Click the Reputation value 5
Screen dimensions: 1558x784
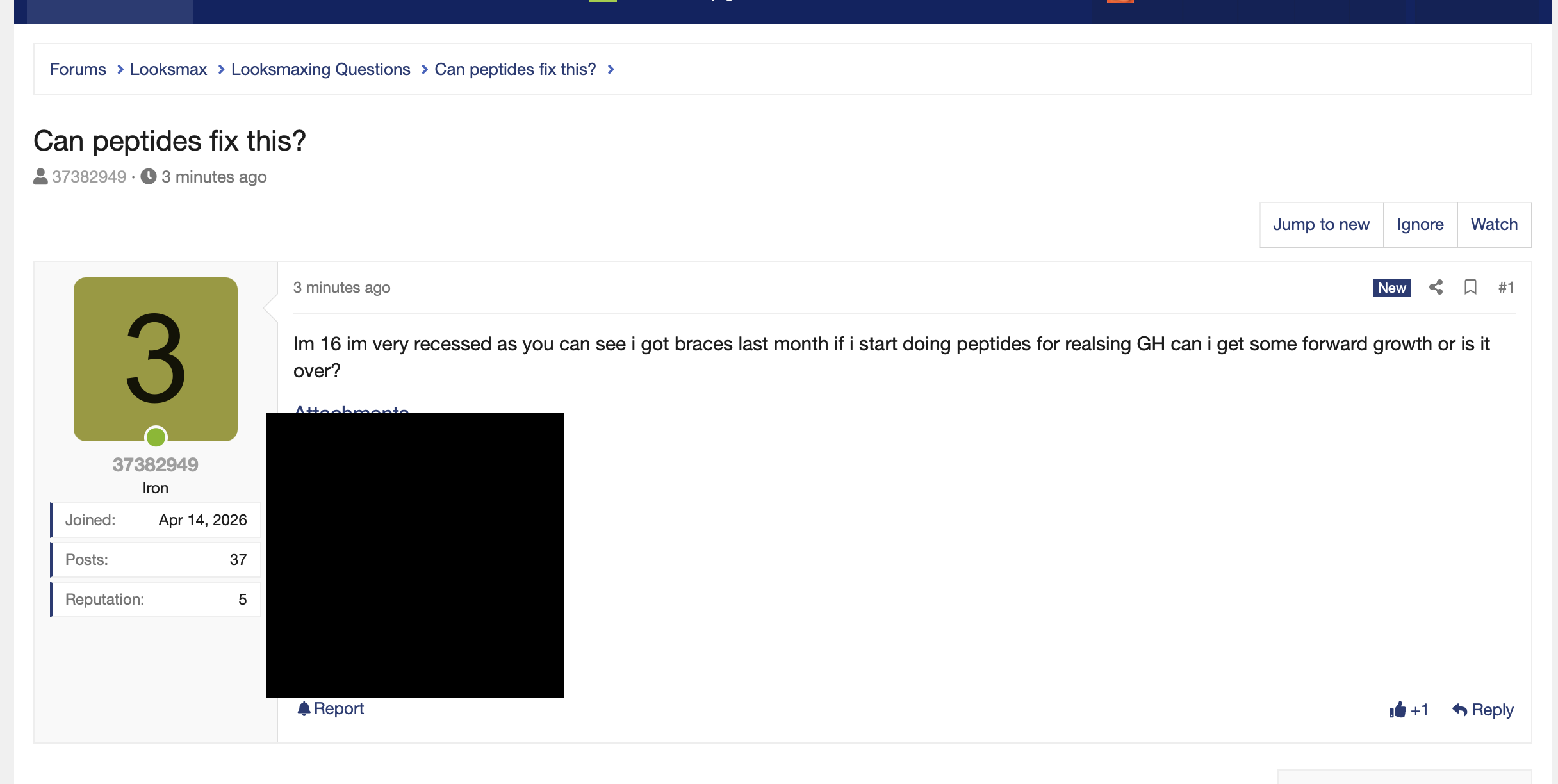(243, 600)
